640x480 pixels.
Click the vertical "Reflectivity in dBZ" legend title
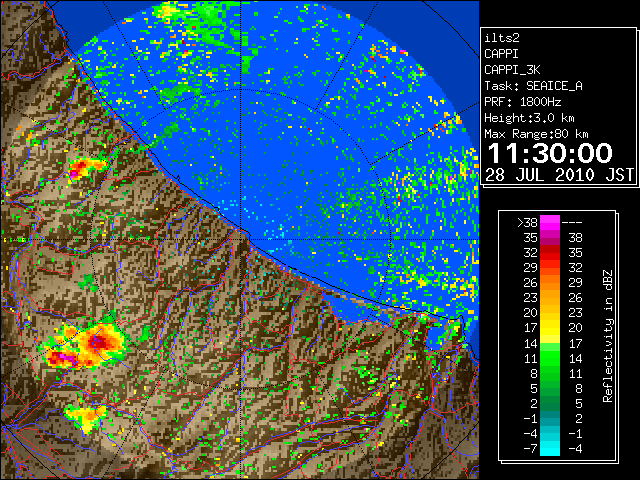[608, 336]
